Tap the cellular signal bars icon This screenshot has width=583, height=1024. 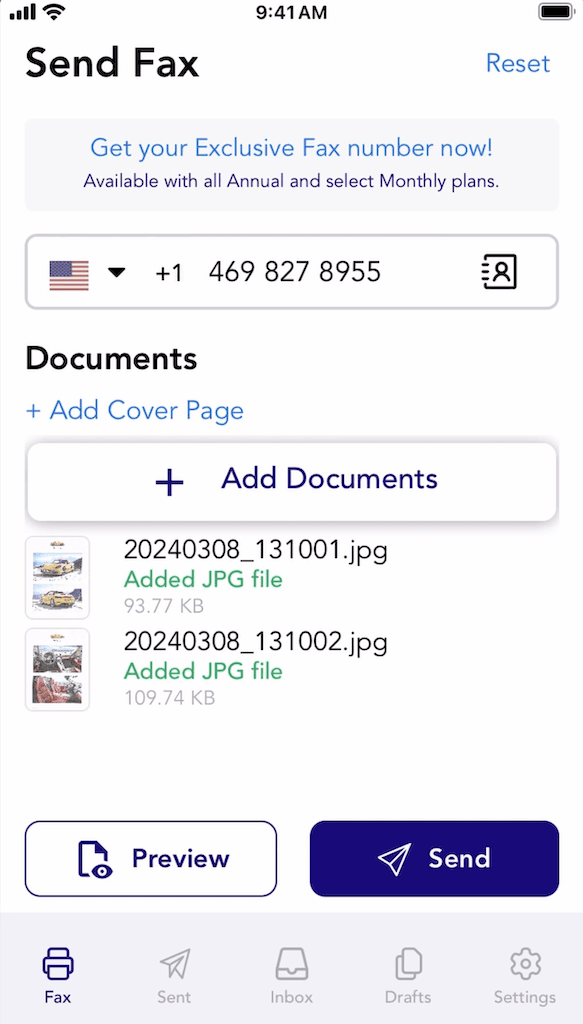23,12
